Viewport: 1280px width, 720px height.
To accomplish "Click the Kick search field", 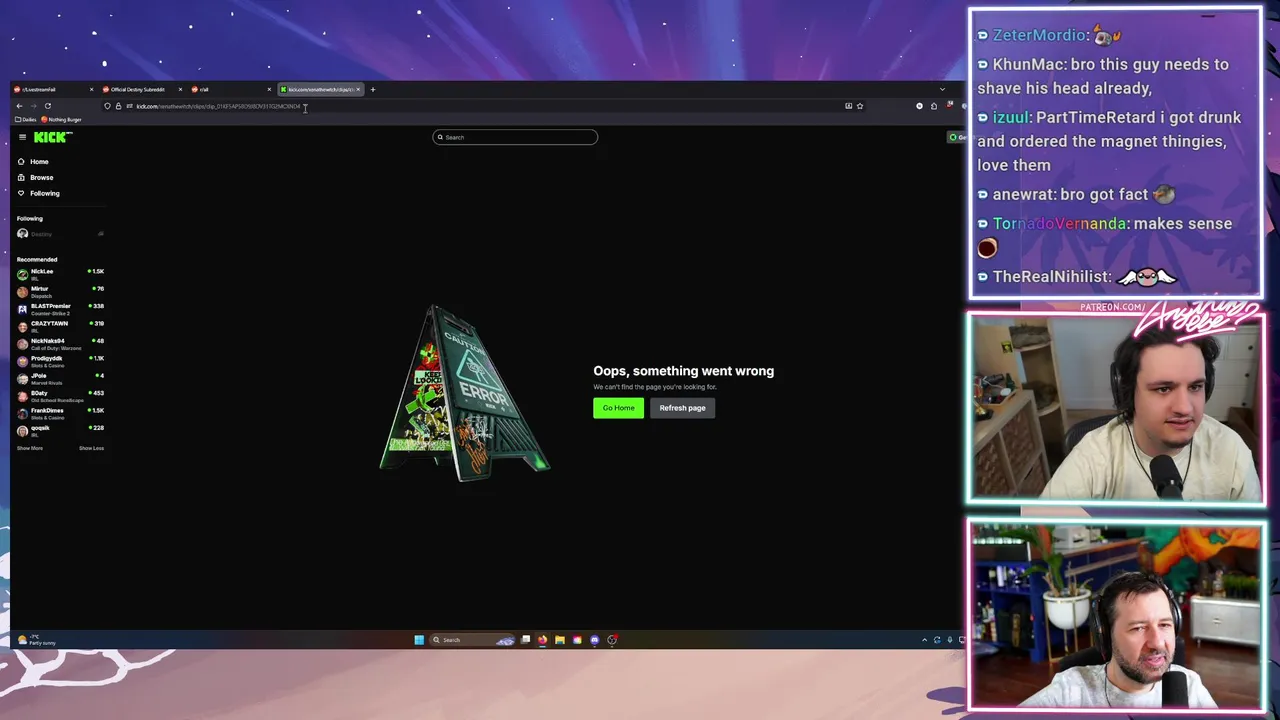I will tap(515, 137).
